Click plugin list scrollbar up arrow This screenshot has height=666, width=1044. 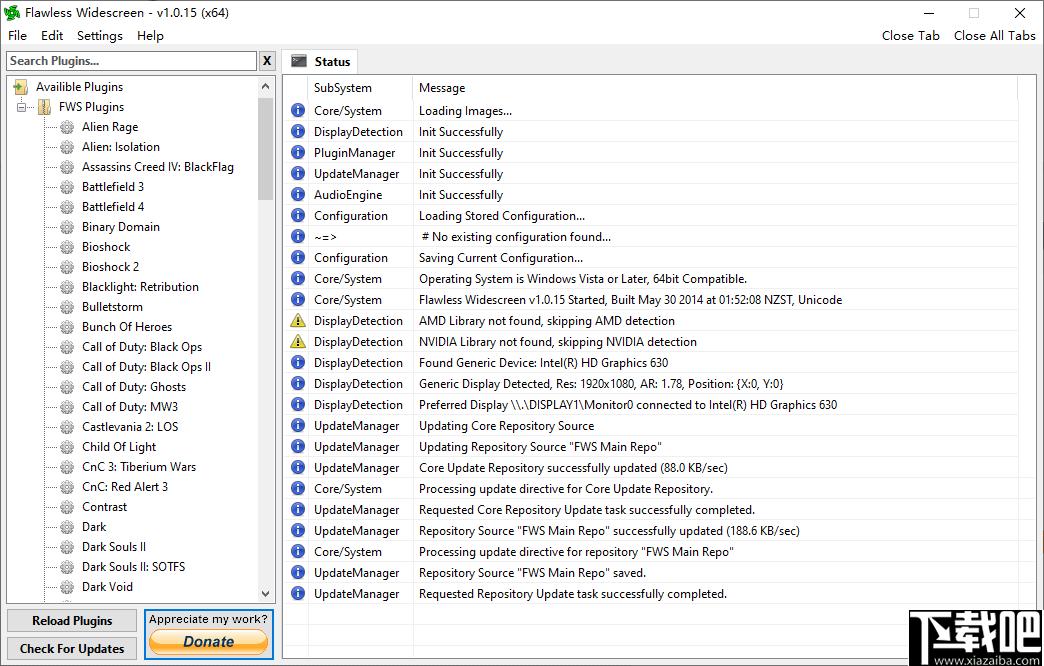click(266, 87)
